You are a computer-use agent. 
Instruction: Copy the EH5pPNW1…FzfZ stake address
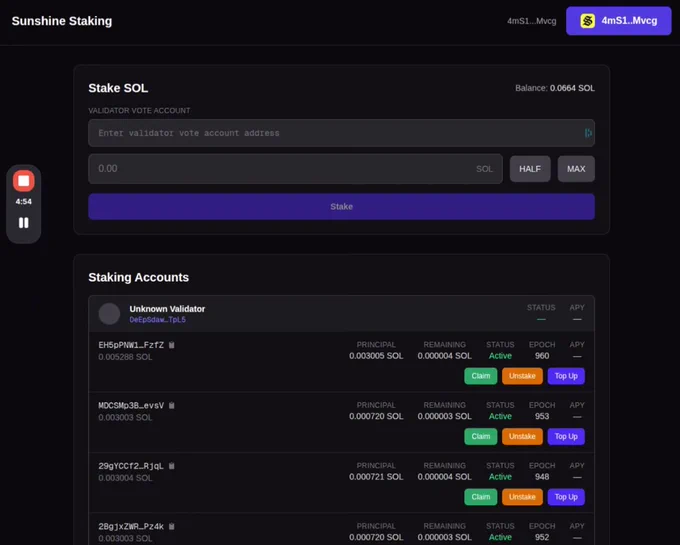tap(172, 345)
